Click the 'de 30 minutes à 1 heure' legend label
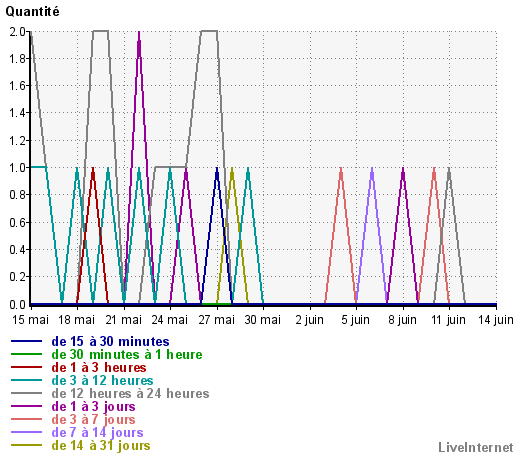 pos(127,355)
